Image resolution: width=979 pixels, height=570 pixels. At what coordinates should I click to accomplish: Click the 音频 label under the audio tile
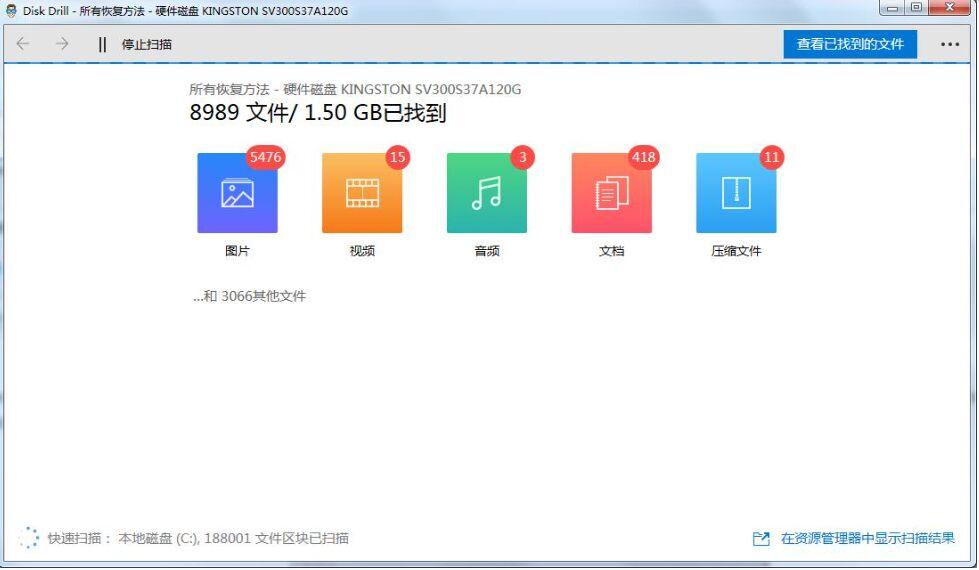pyautogui.click(x=487, y=251)
